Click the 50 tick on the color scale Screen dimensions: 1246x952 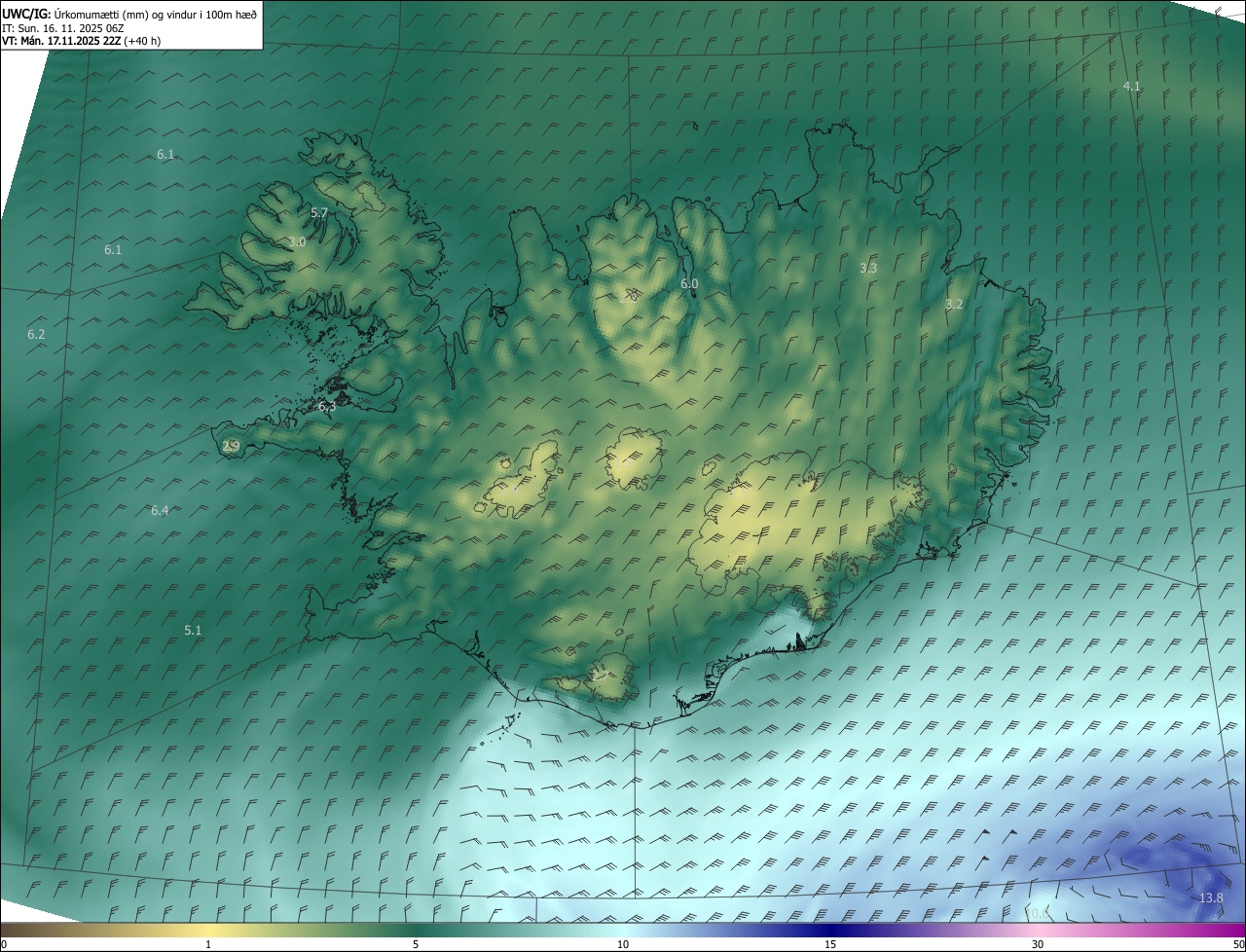pyautogui.click(x=1238, y=944)
